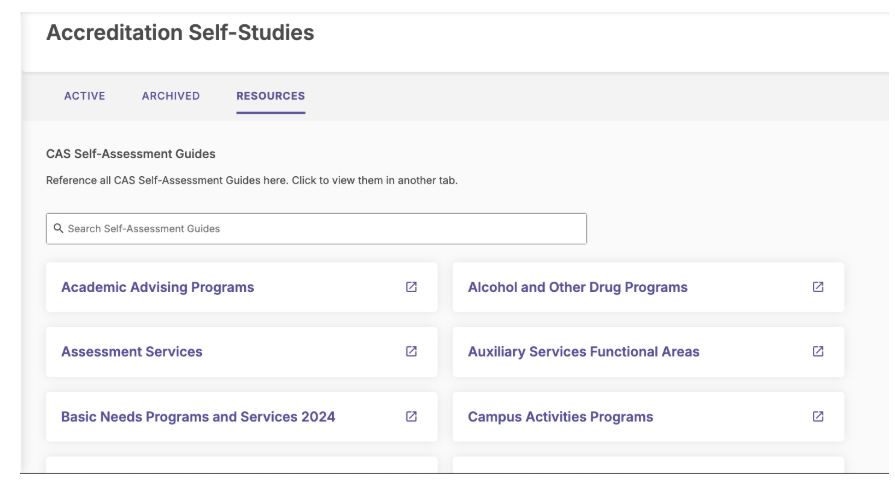Click the magnifier icon in the search box
Image resolution: width=895 pixels, height=491 pixels.
(x=58, y=228)
